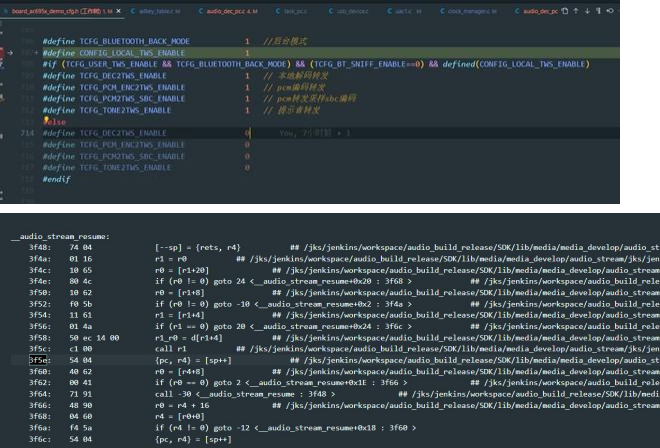Viewport: 660px width, 448px height.
Task: Click the enabled TCFG_PCM2TWS_SBC_ENABLE define with value 1
Action: click(x=132, y=99)
